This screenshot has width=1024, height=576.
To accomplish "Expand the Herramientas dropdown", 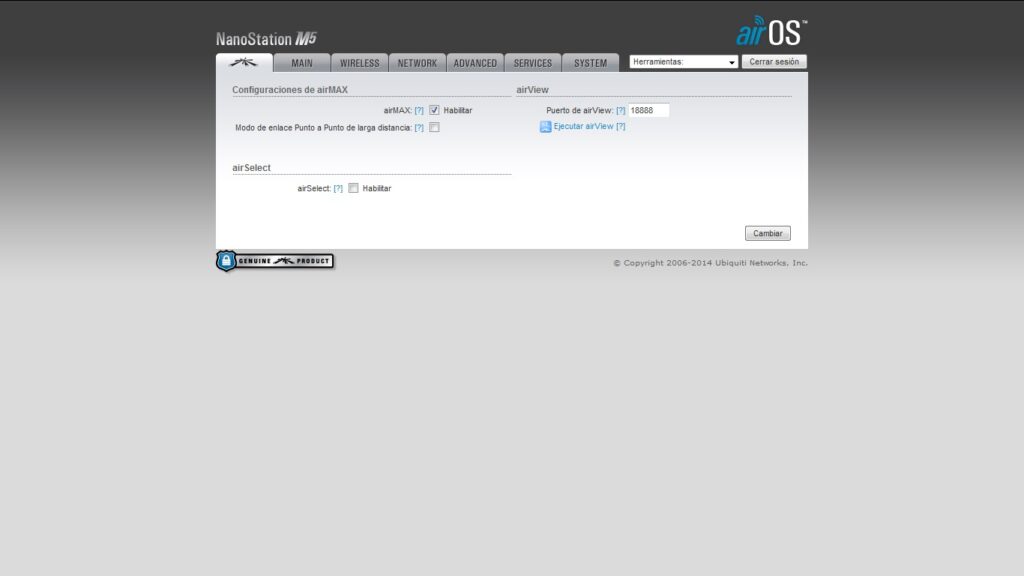I will coord(683,61).
